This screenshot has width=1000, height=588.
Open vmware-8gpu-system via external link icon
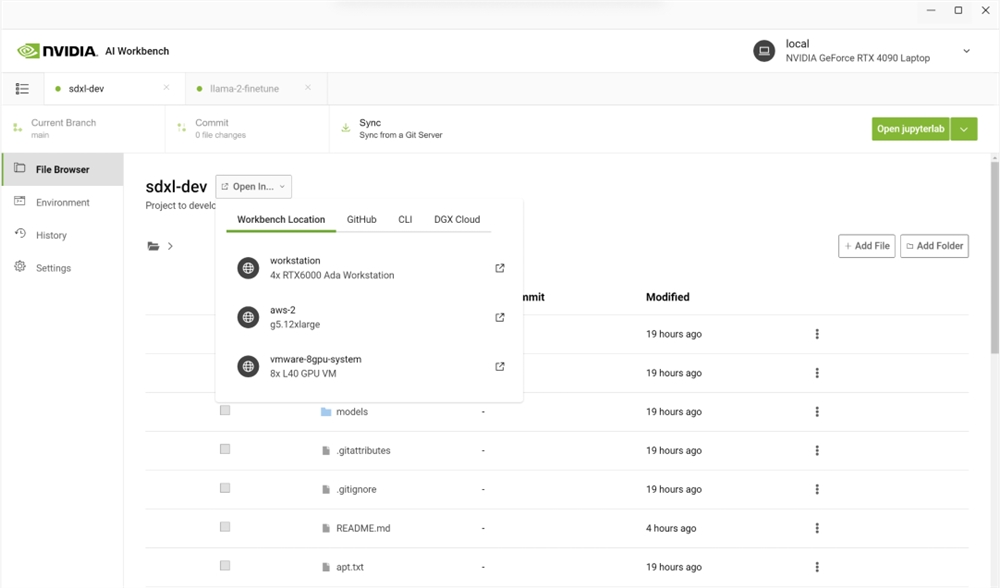(x=500, y=366)
